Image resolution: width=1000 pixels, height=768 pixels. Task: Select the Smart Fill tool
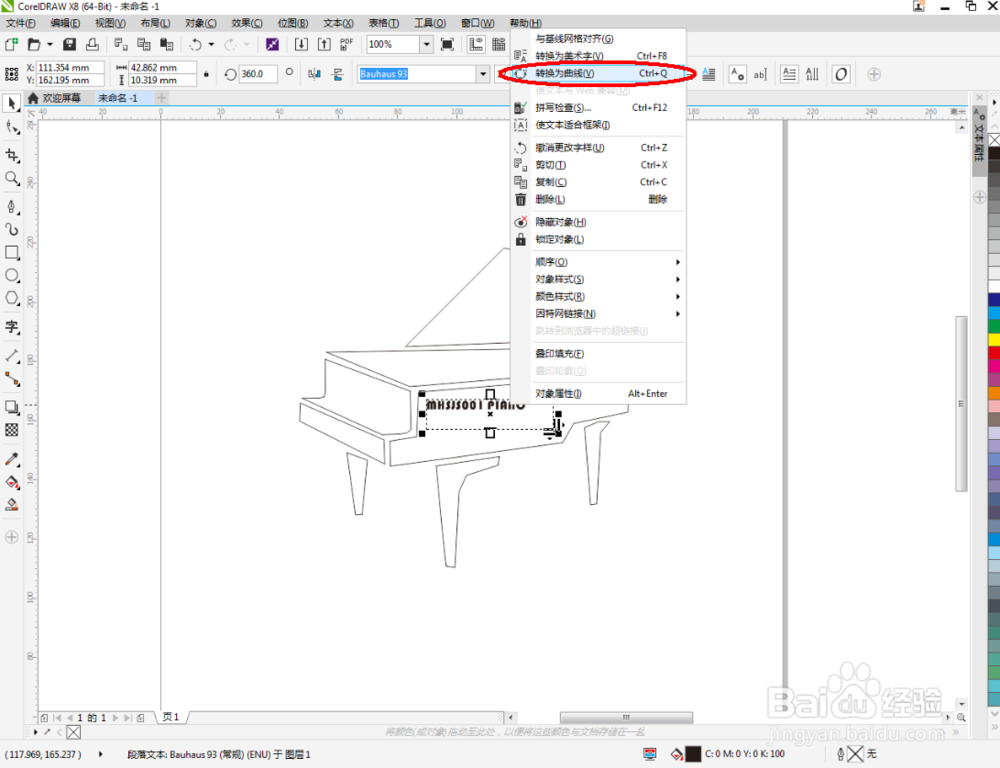point(11,505)
